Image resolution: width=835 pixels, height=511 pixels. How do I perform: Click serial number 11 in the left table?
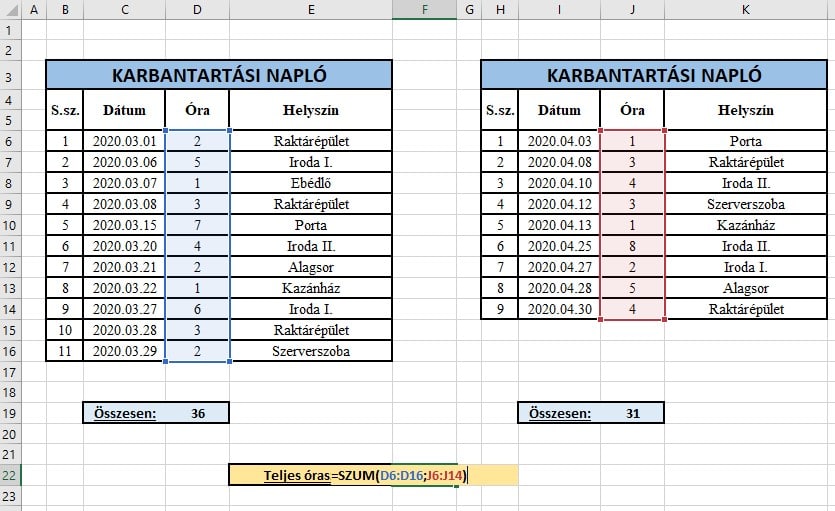click(65, 351)
